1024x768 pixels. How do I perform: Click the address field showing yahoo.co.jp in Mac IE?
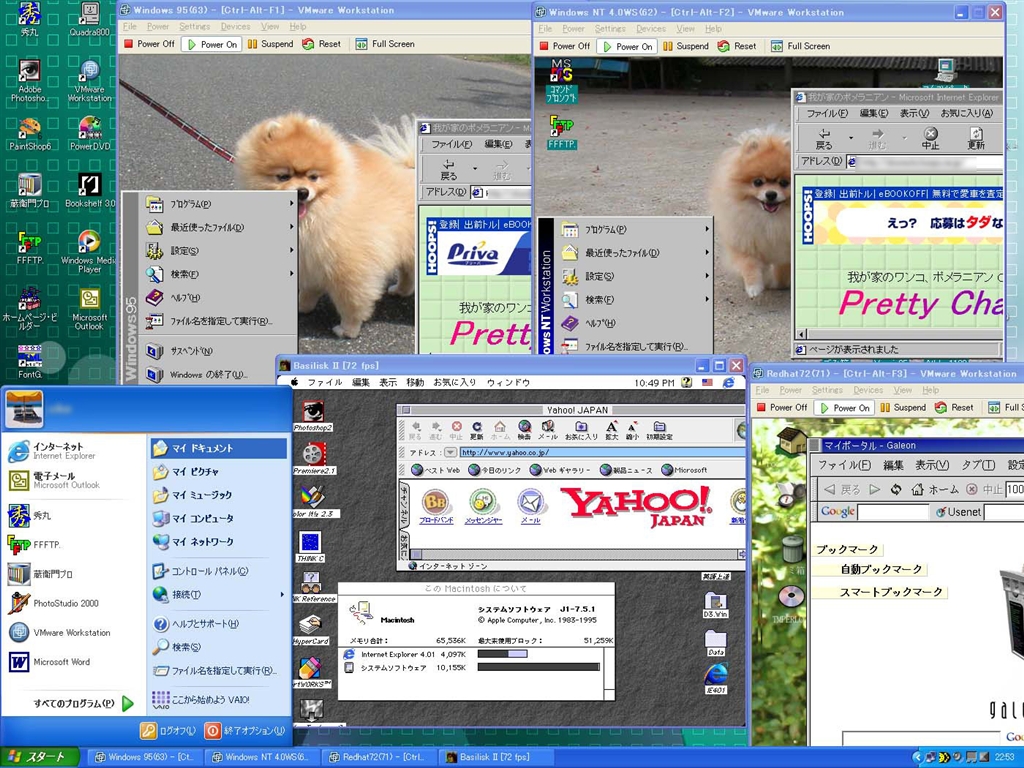click(601, 452)
